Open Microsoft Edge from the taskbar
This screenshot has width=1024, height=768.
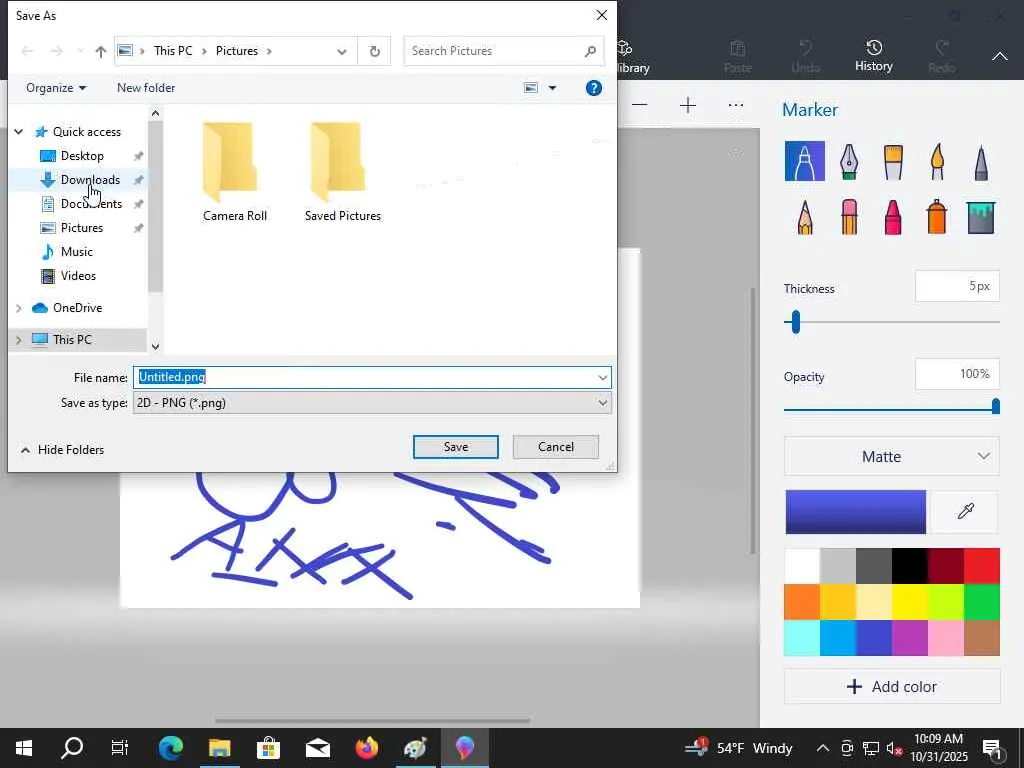(x=171, y=748)
